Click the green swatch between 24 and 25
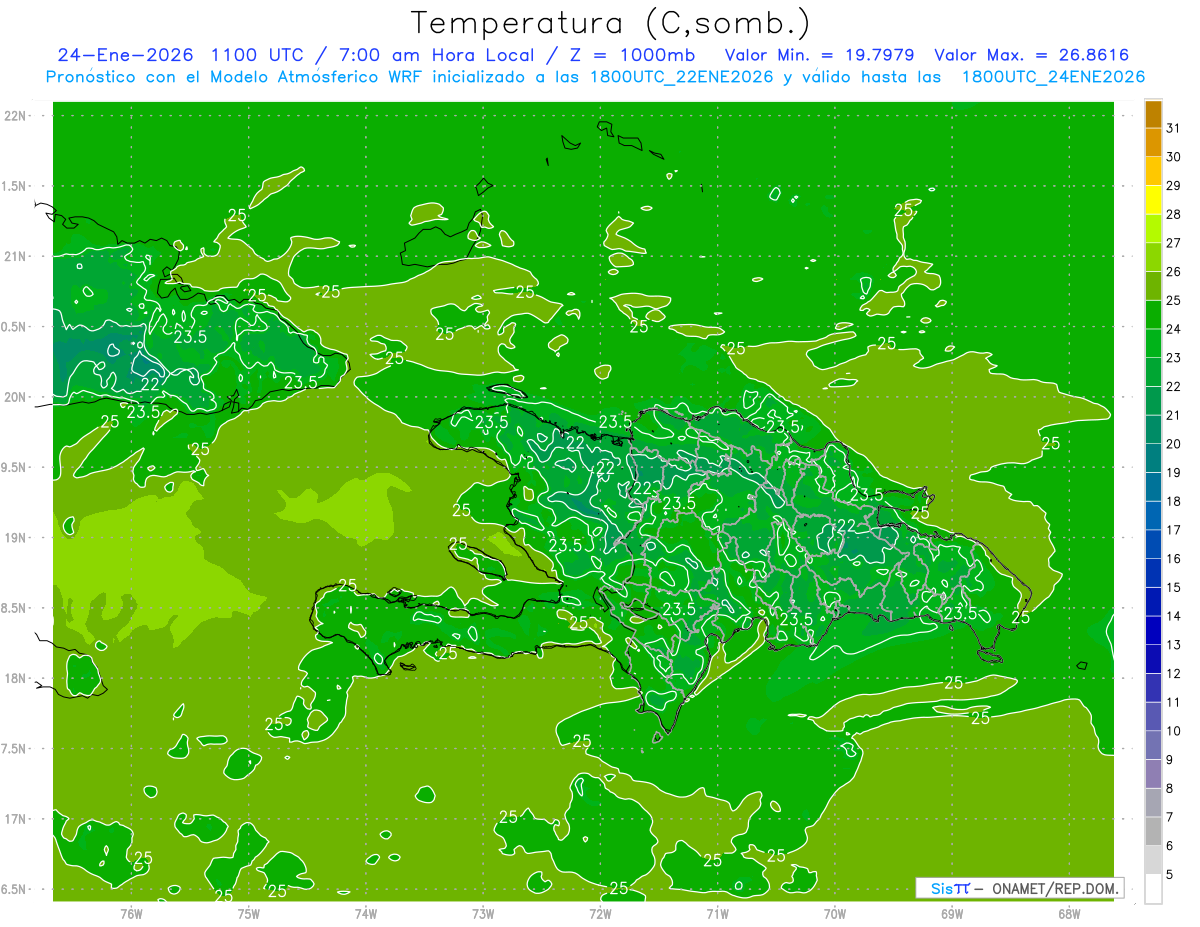This screenshot has height=927, width=1200. click(x=1153, y=315)
